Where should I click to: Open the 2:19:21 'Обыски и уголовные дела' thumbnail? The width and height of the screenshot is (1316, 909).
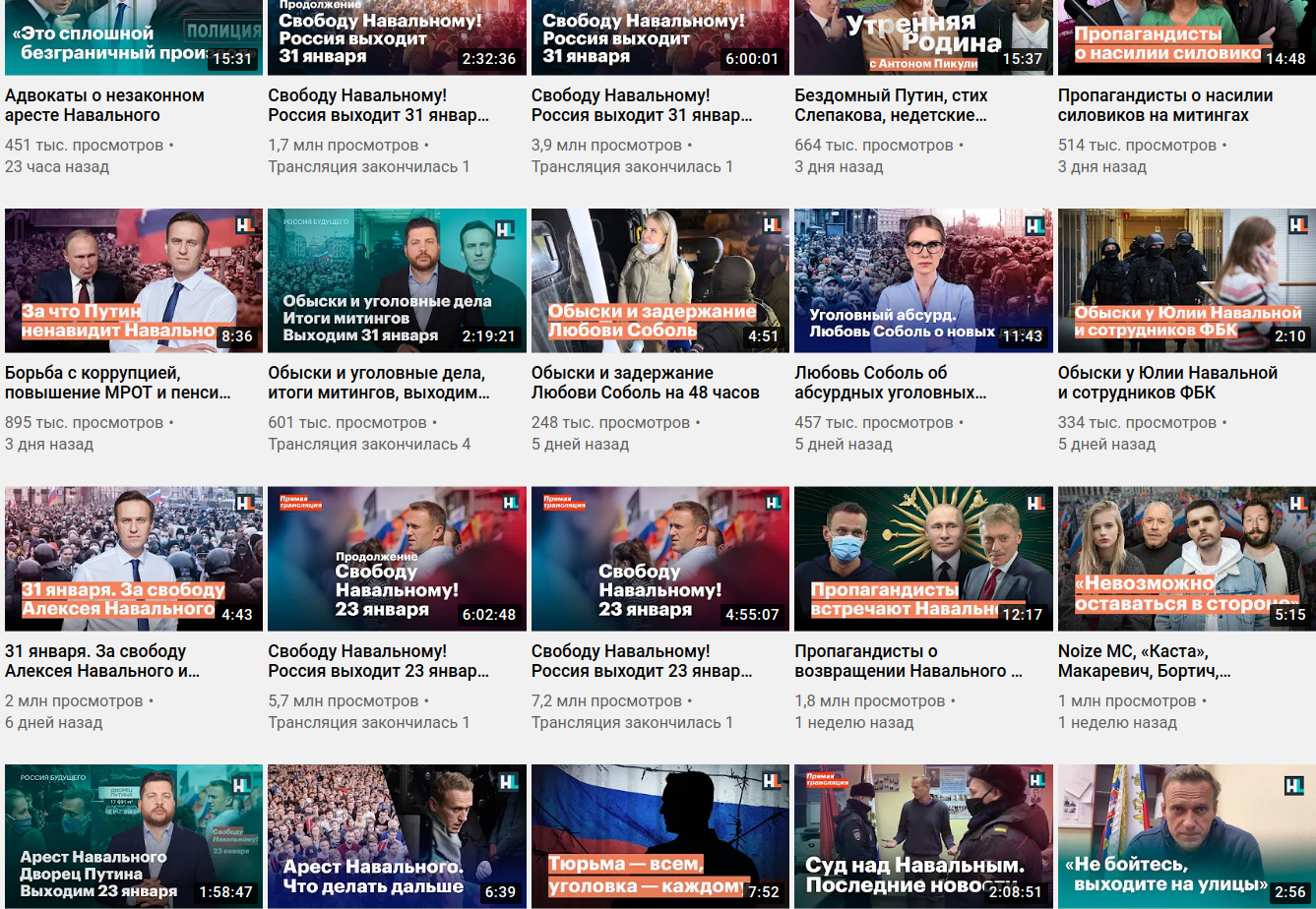point(397,280)
